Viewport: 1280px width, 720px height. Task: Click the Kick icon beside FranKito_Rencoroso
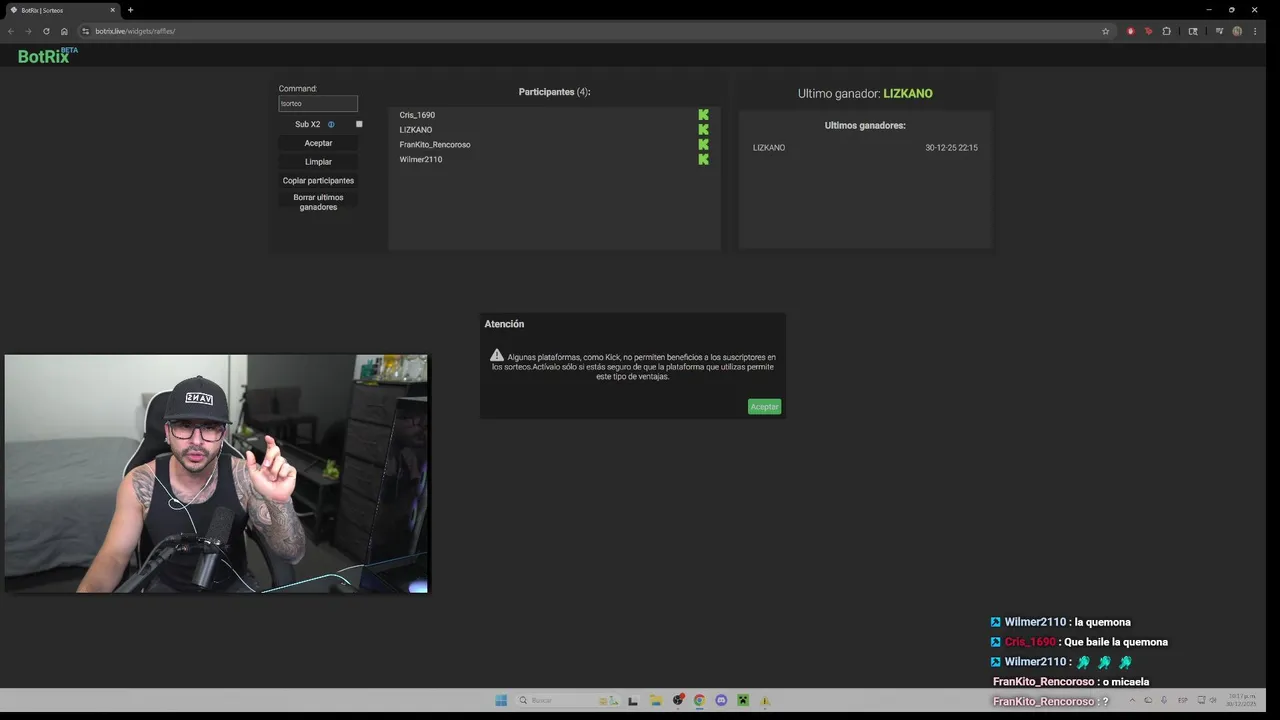tap(703, 144)
